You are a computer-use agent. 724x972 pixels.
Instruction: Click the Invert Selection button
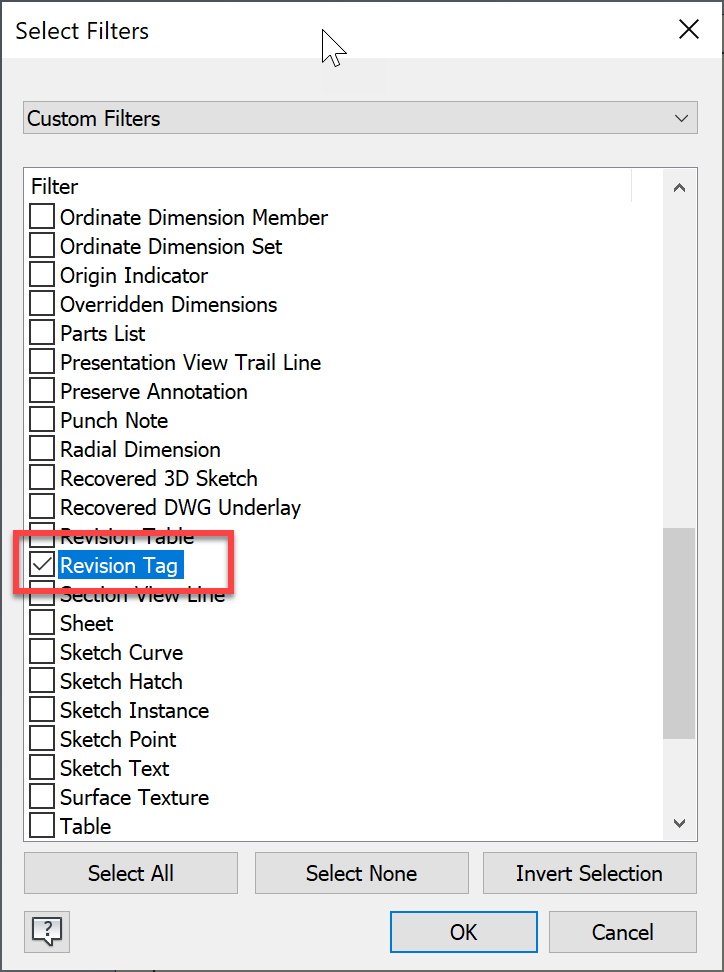click(589, 872)
